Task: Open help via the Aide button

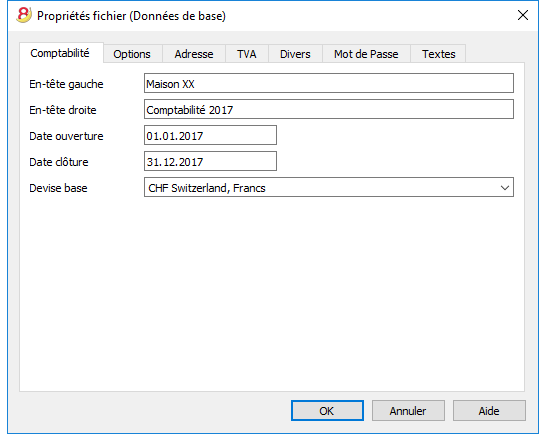Action: 489,411
